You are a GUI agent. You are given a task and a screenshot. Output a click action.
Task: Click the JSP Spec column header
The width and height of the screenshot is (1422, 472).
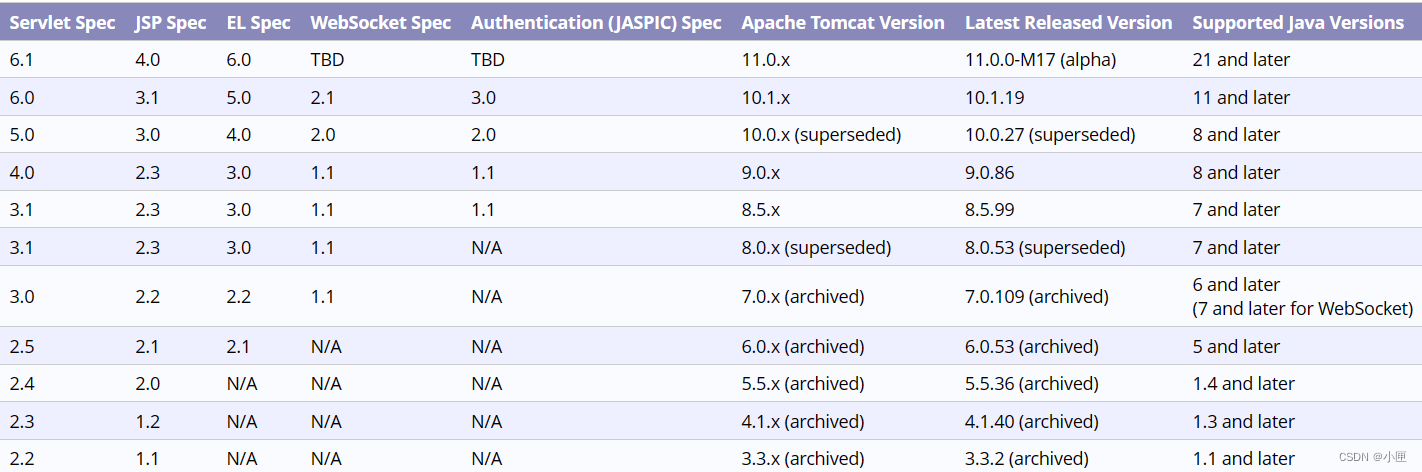coord(170,22)
